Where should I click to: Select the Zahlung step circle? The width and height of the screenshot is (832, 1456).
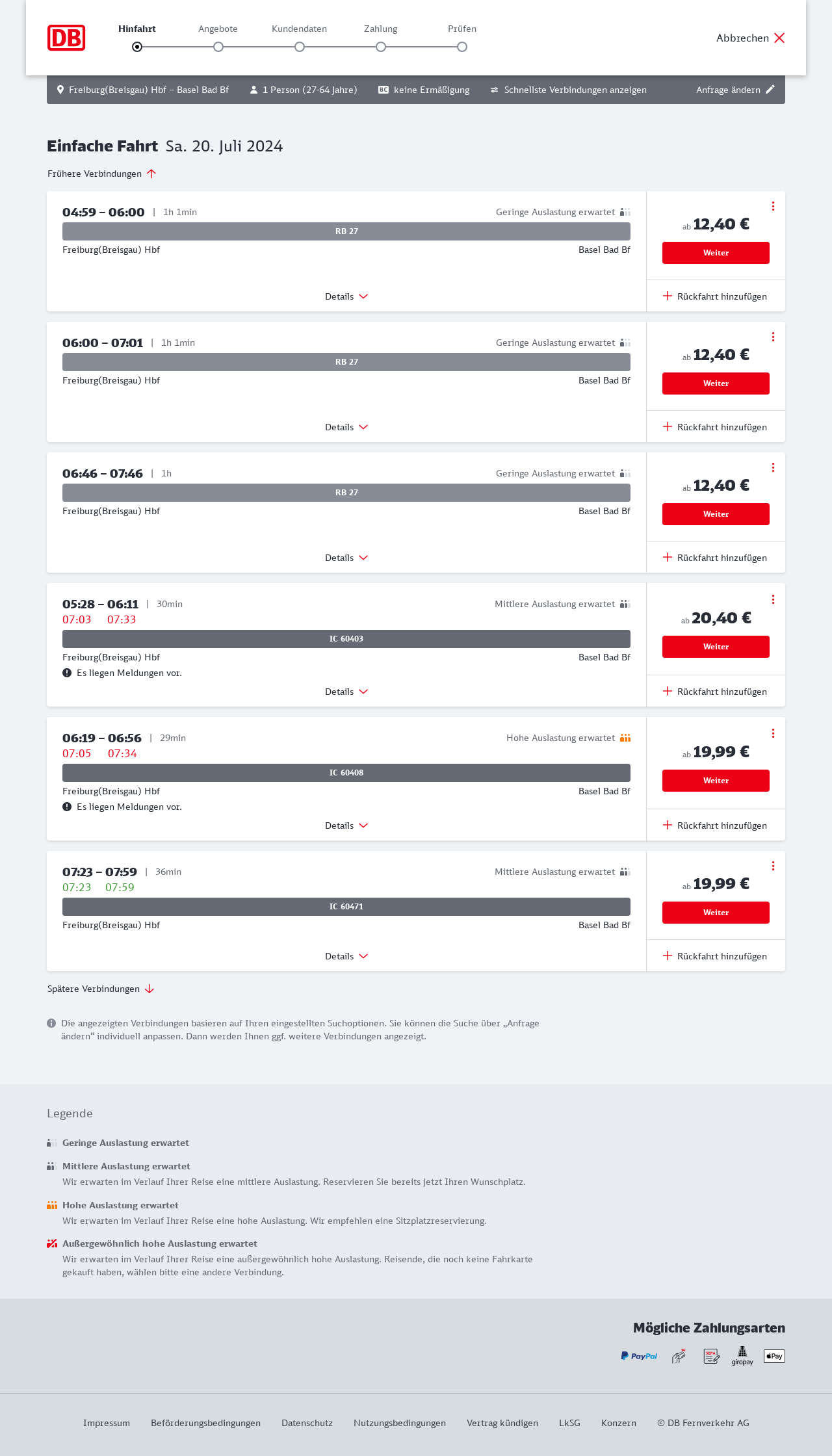coord(381,47)
